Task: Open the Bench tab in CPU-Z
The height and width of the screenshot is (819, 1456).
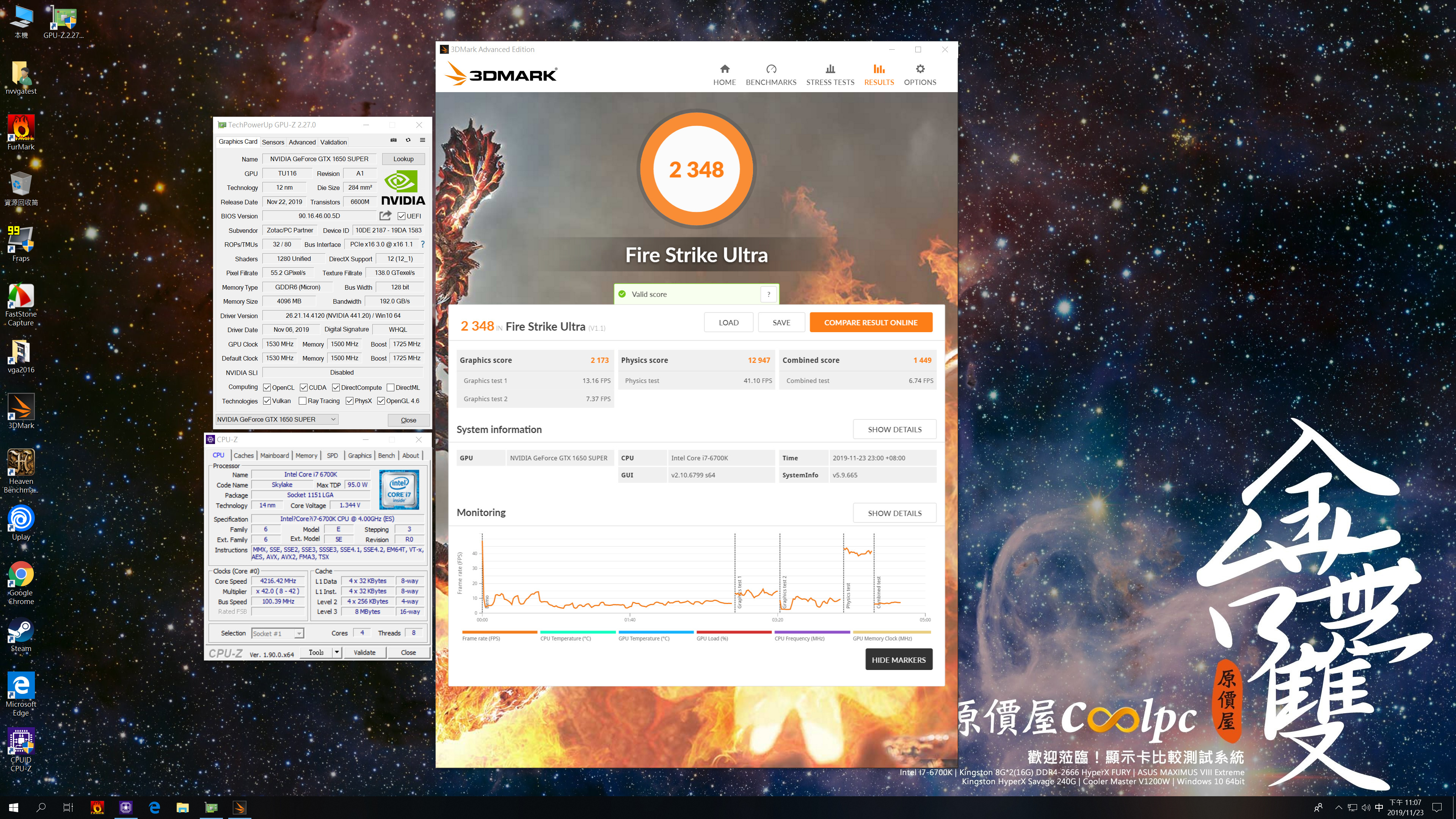Action: [387, 455]
